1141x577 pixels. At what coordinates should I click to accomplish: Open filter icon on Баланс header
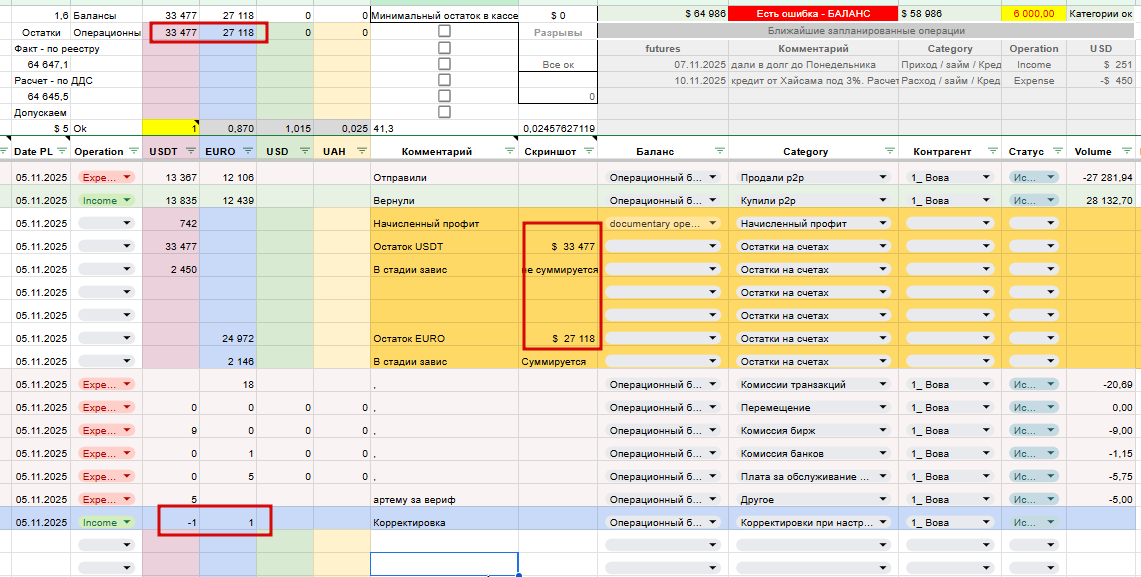[x=720, y=151]
